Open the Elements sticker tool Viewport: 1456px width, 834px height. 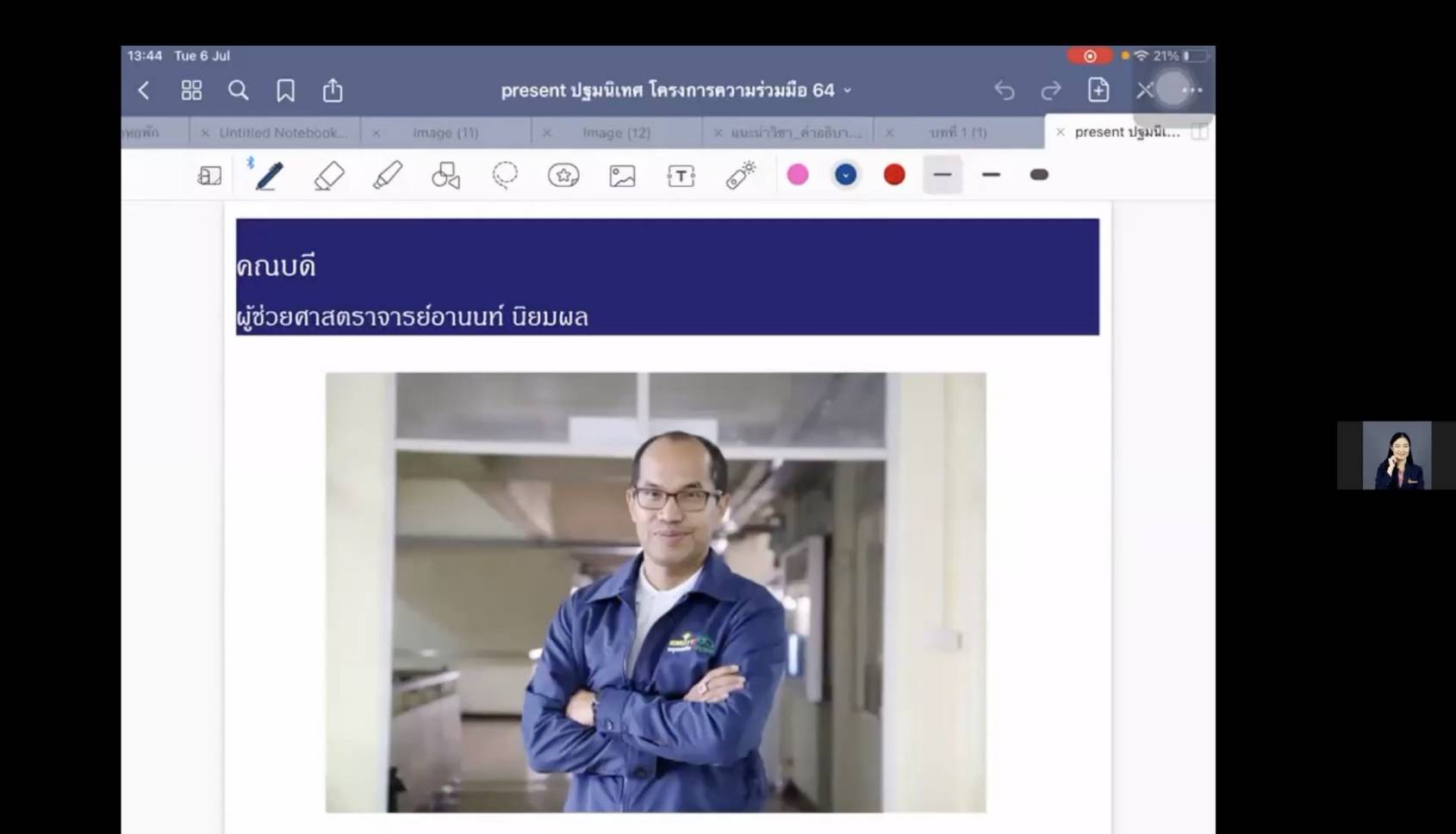click(563, 176)
